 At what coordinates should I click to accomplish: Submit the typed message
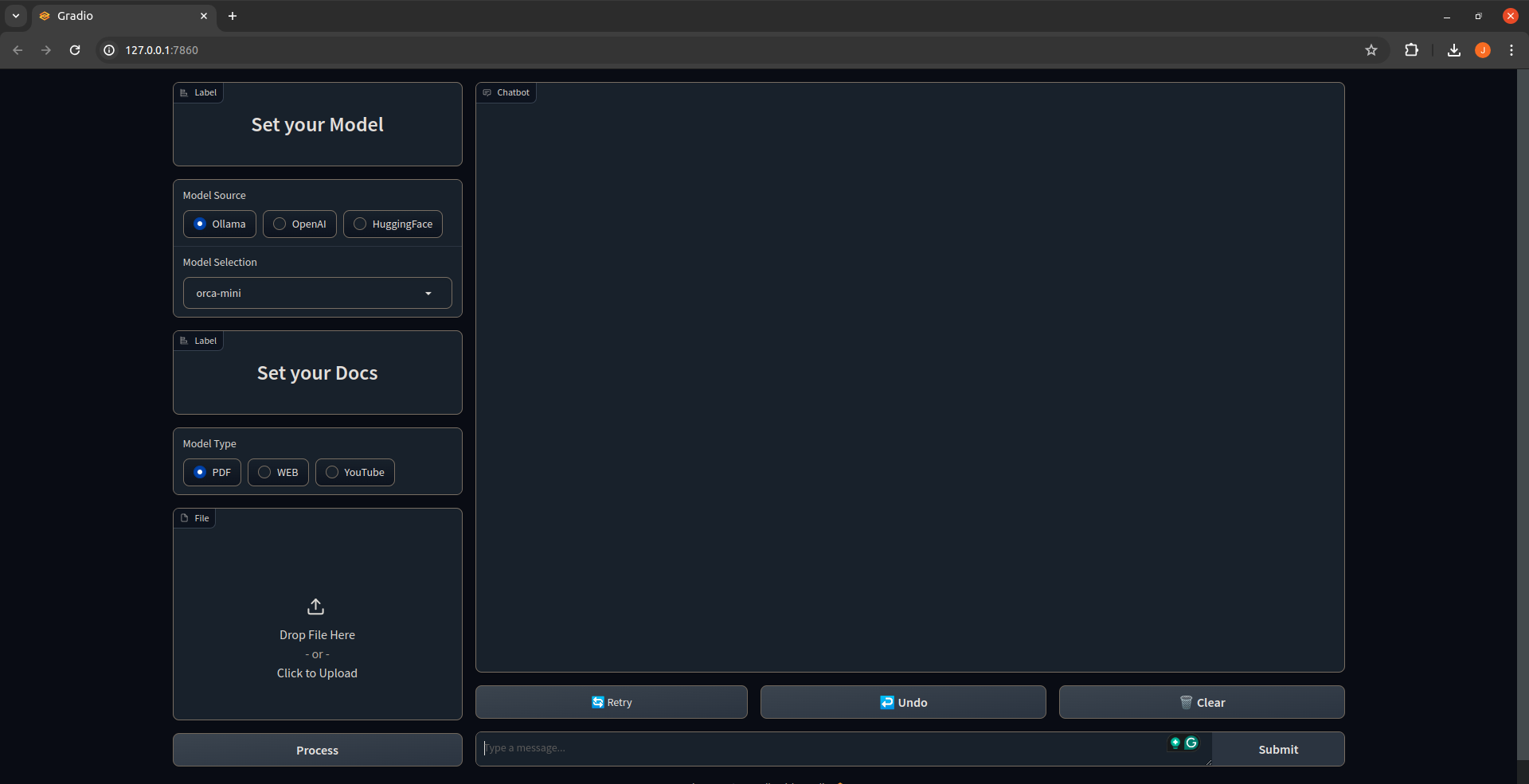pyautogui.click(x=1278, y=749)
